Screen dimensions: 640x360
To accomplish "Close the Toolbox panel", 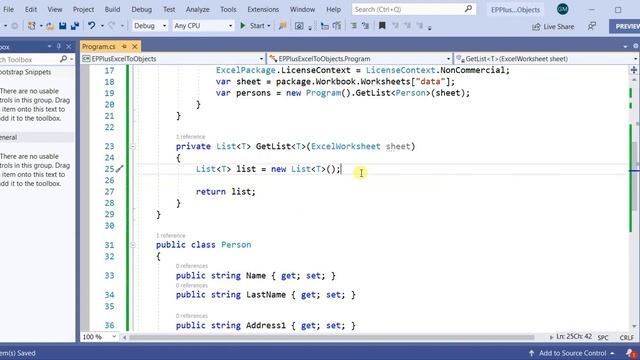I will 69,47.
